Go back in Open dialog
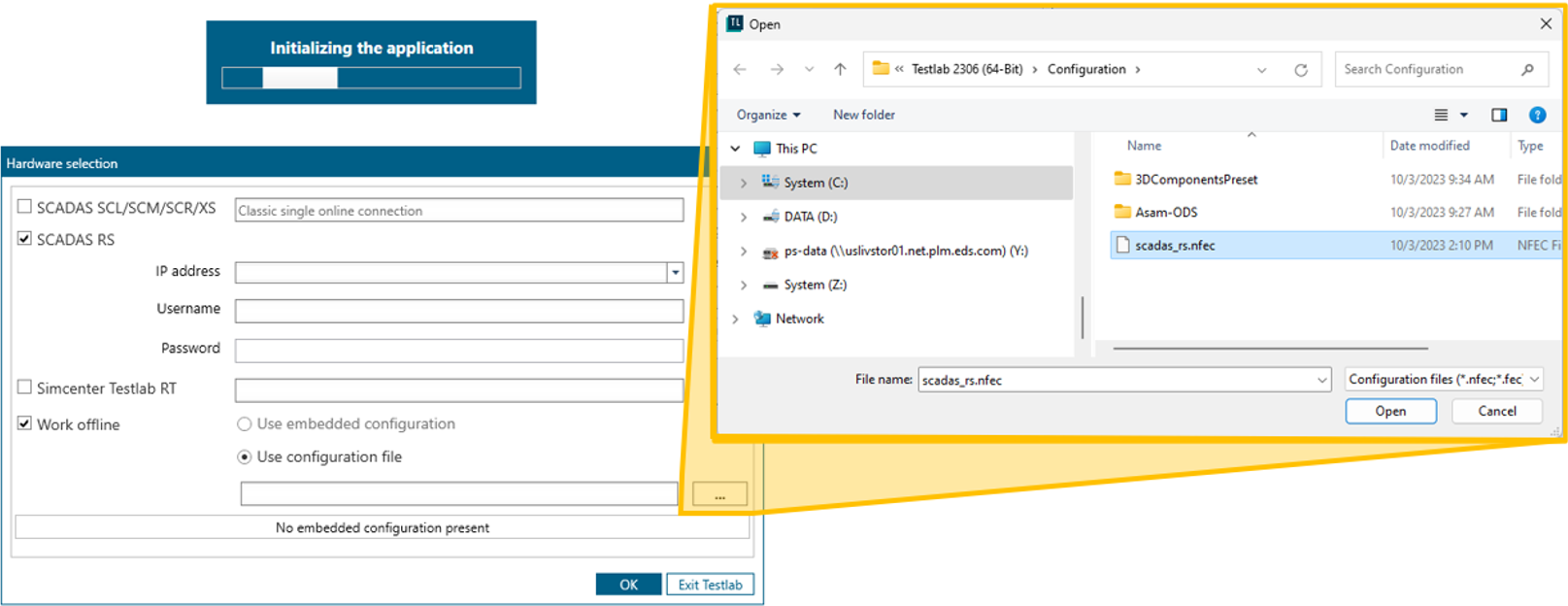1568x606 pixels. pyautogui.click(x=740, y=69)
